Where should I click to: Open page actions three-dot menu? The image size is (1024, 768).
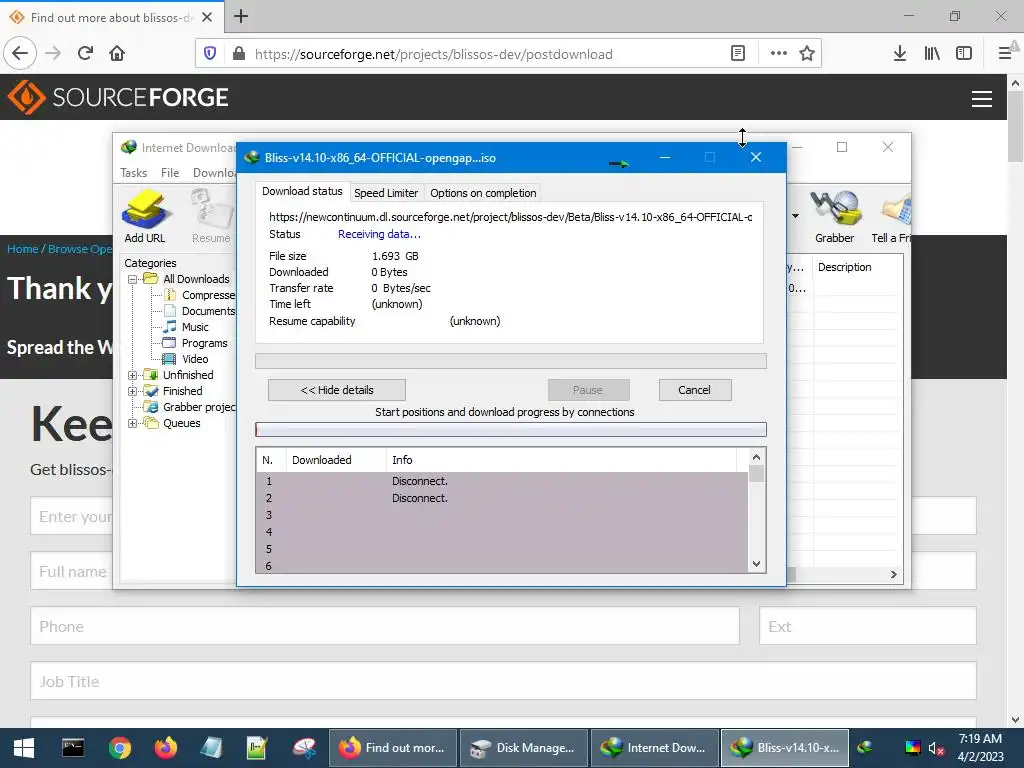778,54
